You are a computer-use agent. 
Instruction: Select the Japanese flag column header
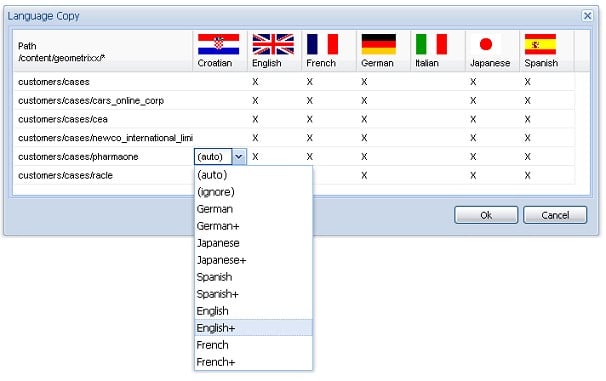(x=492, y=51)
